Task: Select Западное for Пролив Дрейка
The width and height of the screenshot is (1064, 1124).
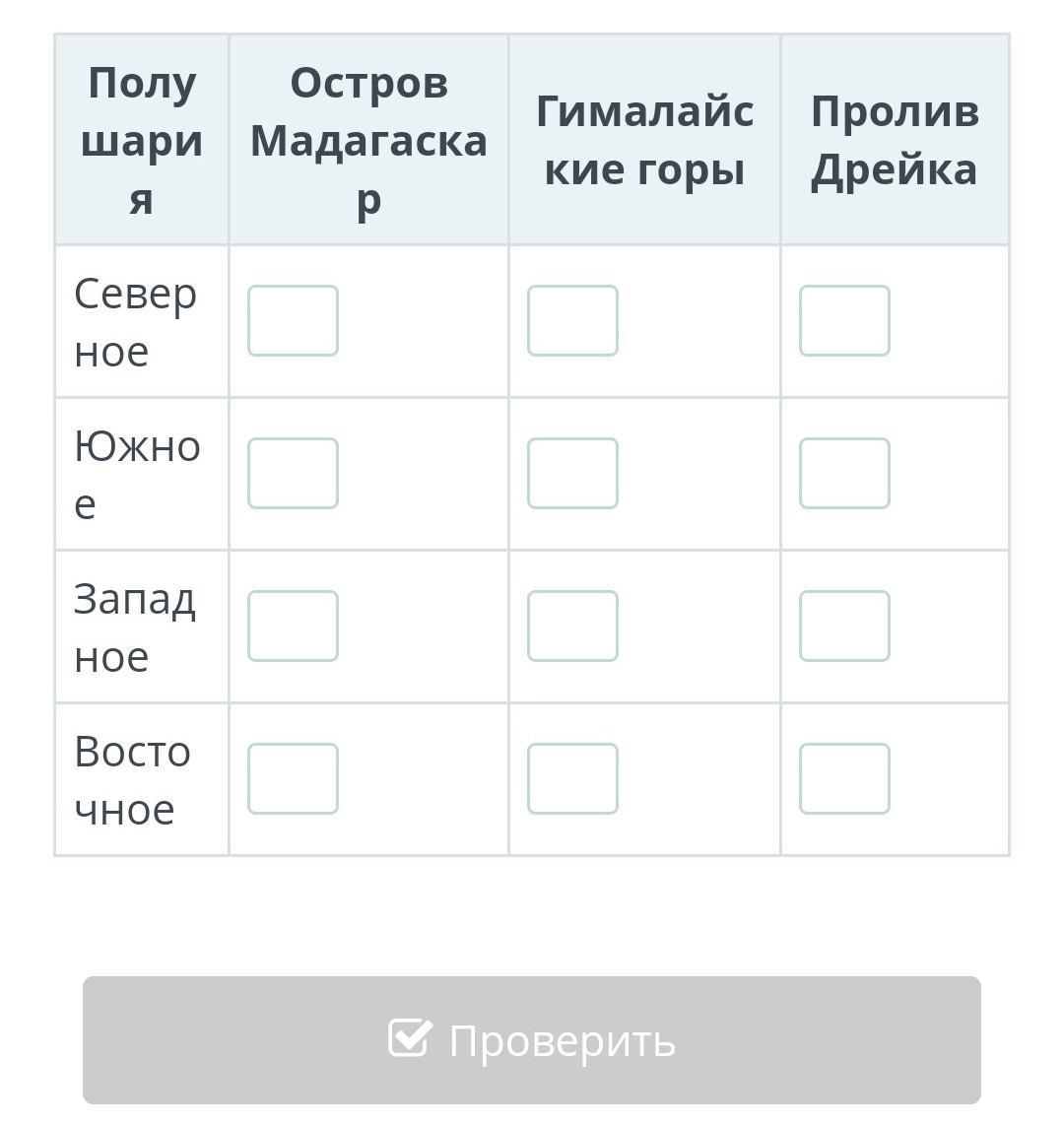Action: pyautogui.click(x=844, y=626)
